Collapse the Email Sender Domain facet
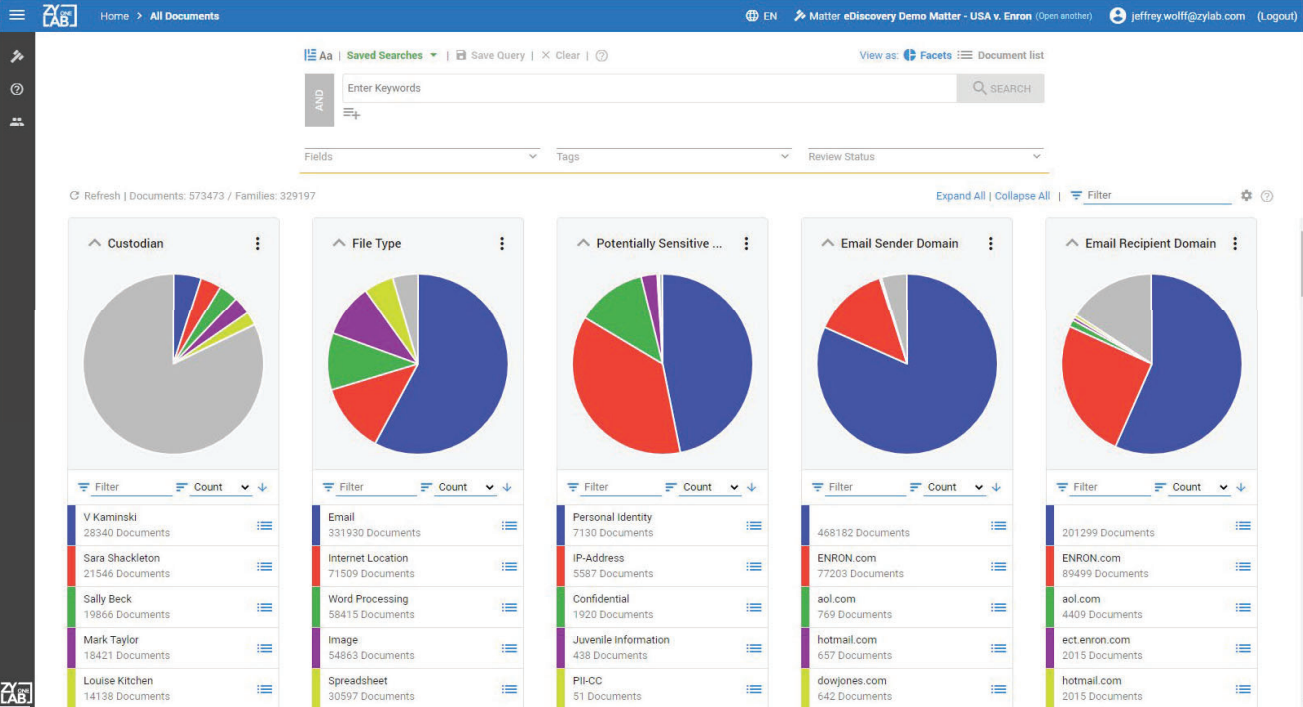Viewport: 1303px width, 707px height. click(x=826, y=243)
